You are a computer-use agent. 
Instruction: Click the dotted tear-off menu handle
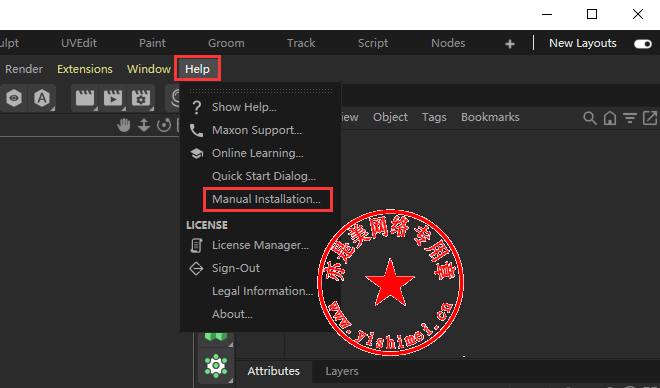[261, 90]
